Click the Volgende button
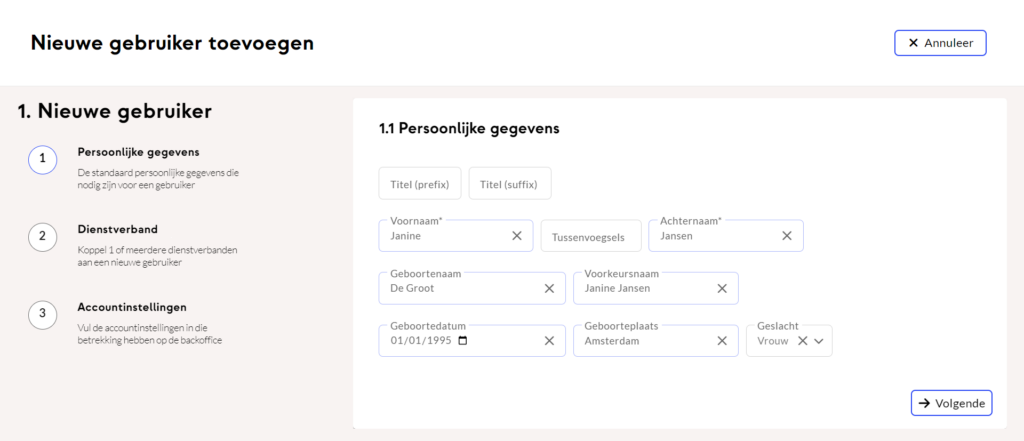Screen dimensions: 1024x441 [x=951, y=403]
